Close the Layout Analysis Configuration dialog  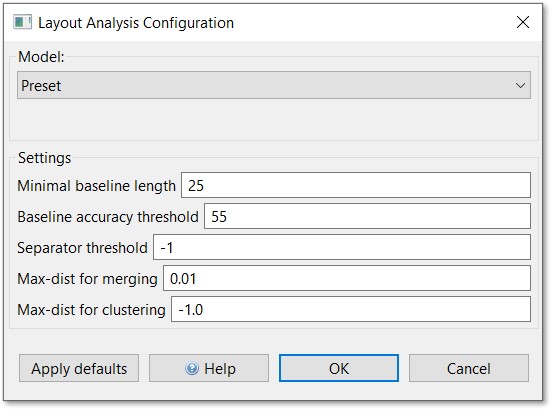[523, 22]
